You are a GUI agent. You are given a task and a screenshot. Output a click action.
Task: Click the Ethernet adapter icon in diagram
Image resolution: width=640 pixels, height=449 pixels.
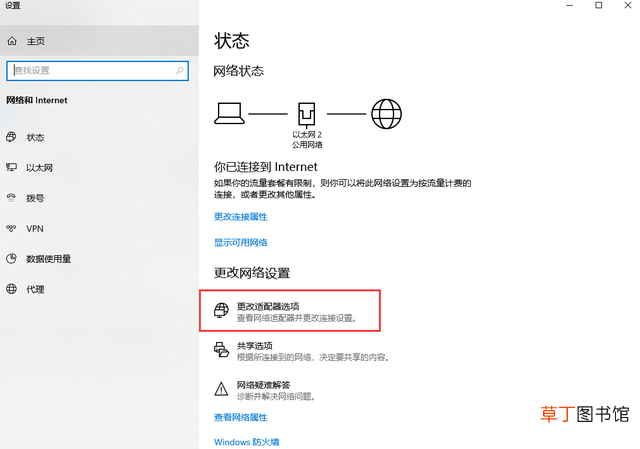pos(307,114)
